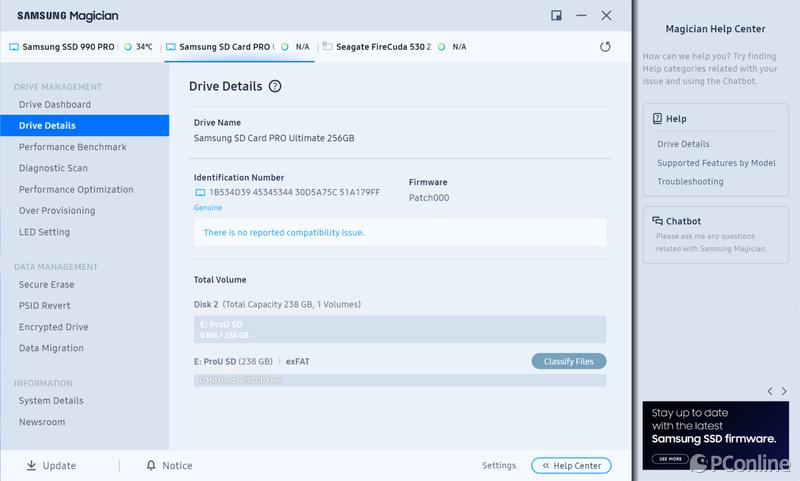
Task: Open Troubleshooting help topic
Action: (690, 182)
